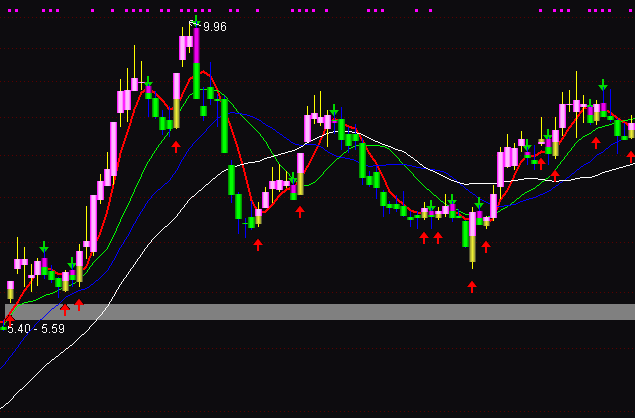
Task: Click red arrow just right of the trough-low arrow
Action: (x=487, y=247)
